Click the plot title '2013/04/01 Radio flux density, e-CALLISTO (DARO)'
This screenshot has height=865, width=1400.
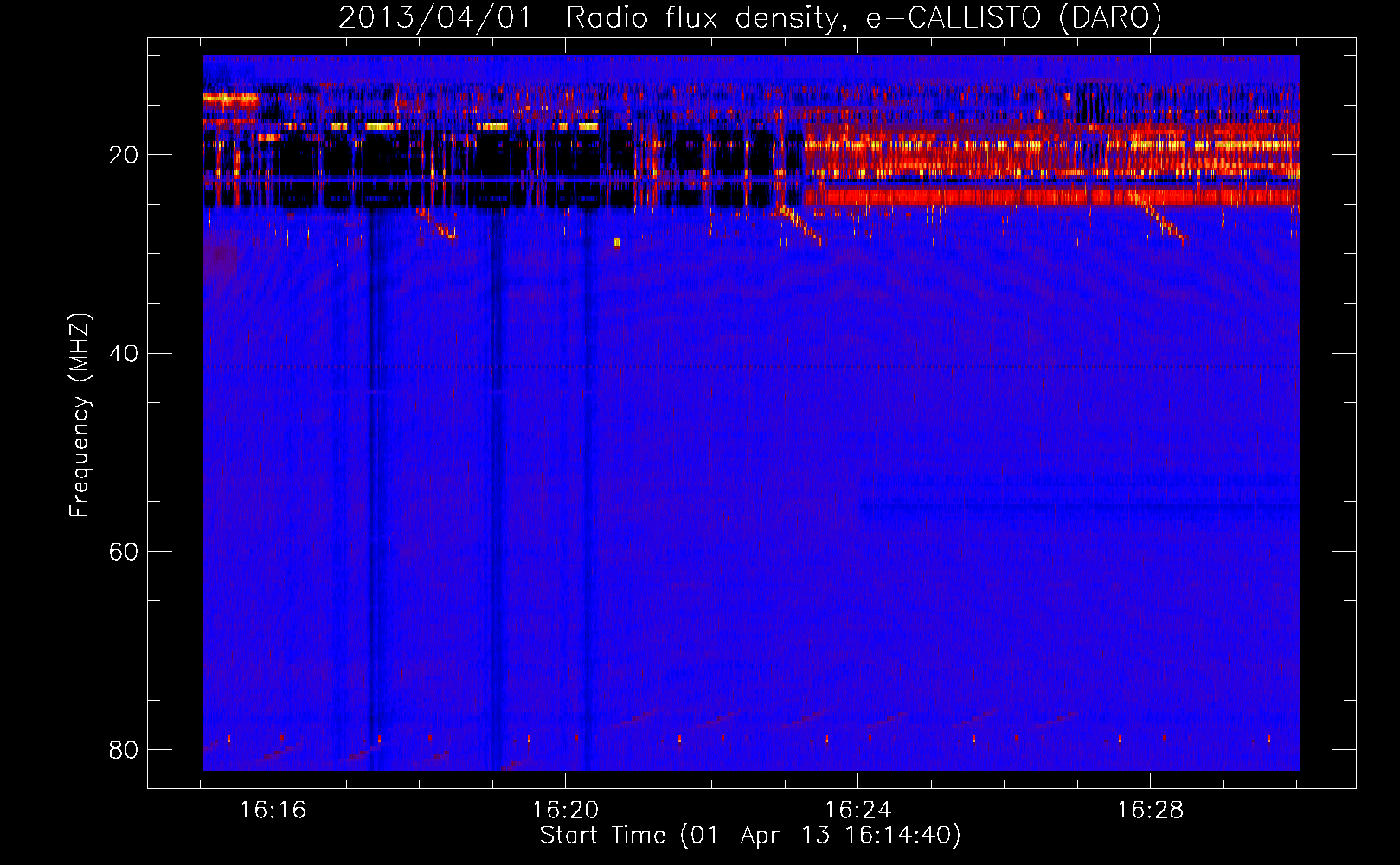tap(749, 17)
